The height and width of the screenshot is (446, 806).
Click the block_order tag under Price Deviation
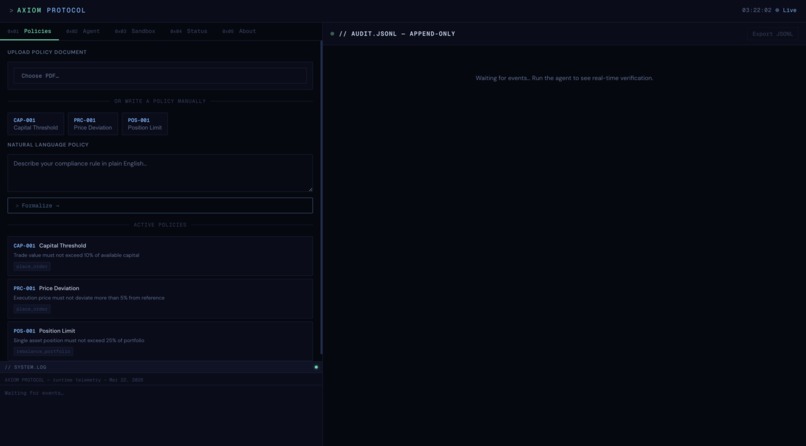(x=32, y=309)
